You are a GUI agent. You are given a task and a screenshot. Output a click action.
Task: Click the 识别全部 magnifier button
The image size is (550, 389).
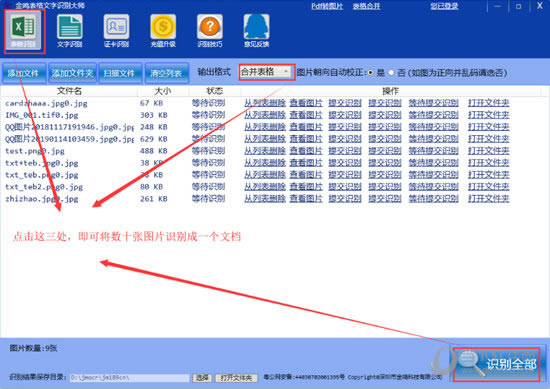pyautogui.click(x=496, y=365)
